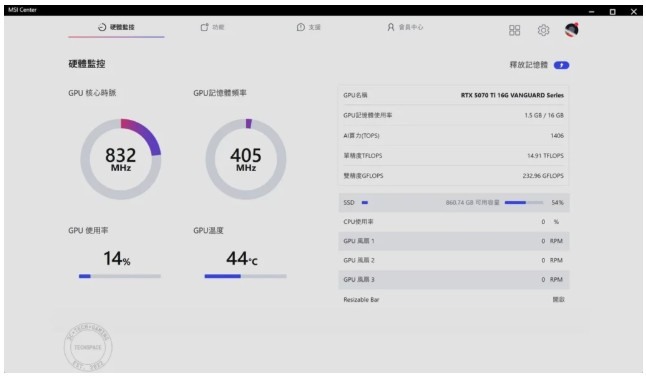
Task: Open settings via the gear icon
Action: click(x=543, y=30)
